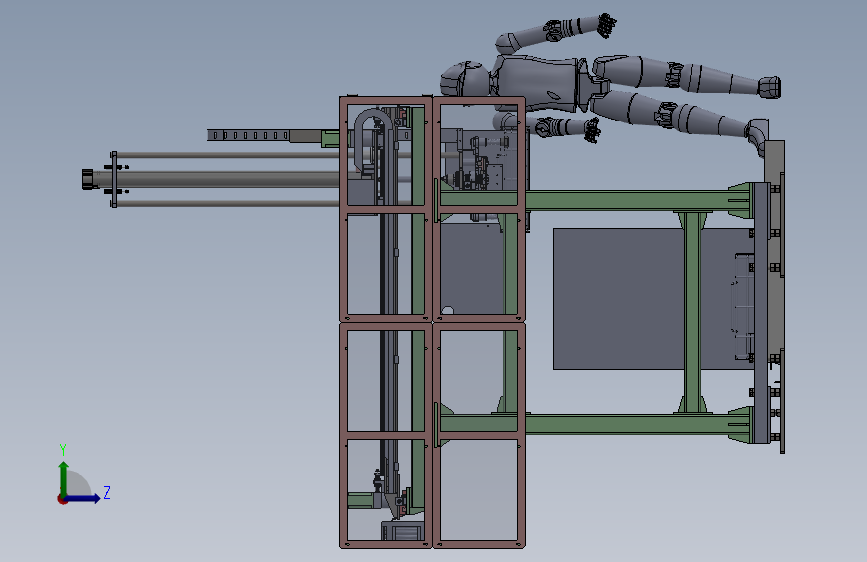This screenshot has height=562, width=867.
Task: Click the red origin ball of triad
Action: 63,499
